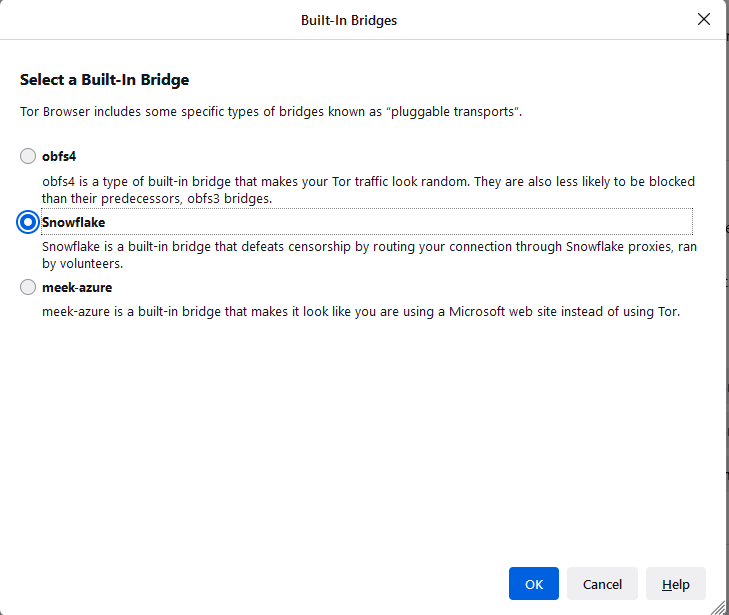Click the Snowflake proxies description text
This screenshot has width=729, height=615.
369,255
